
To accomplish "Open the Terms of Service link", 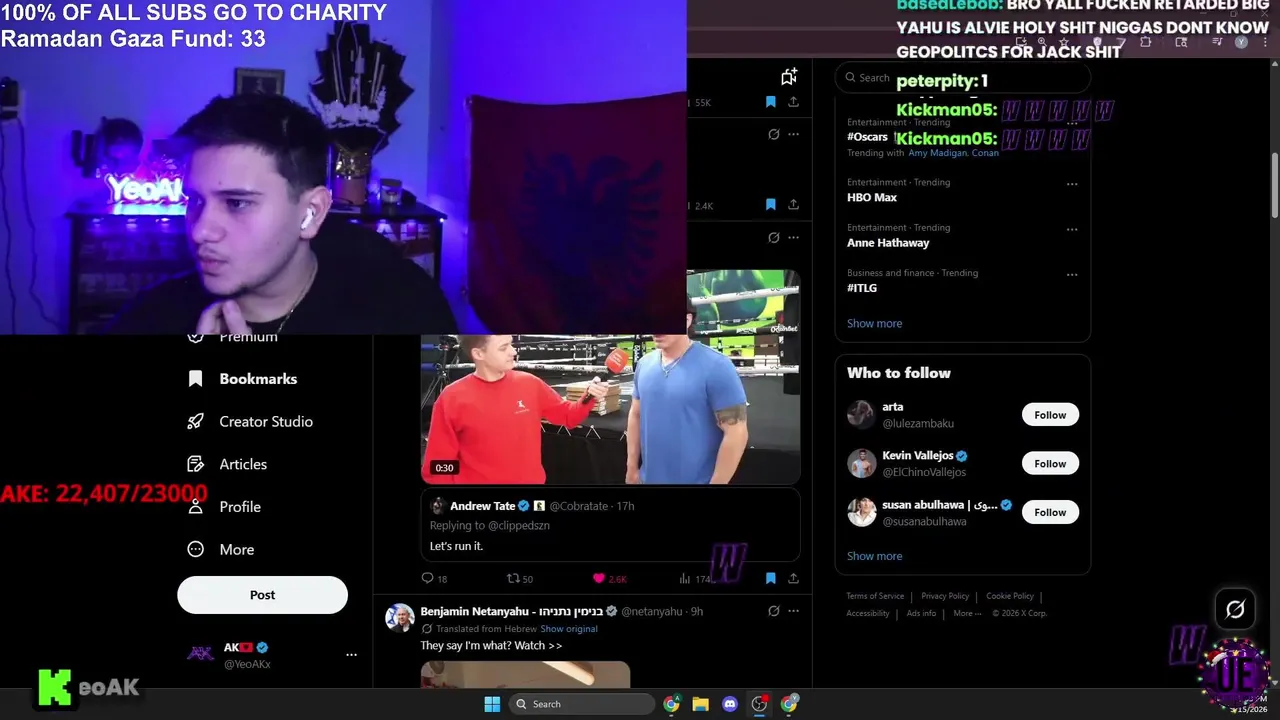I will click(x=875, y=596).
